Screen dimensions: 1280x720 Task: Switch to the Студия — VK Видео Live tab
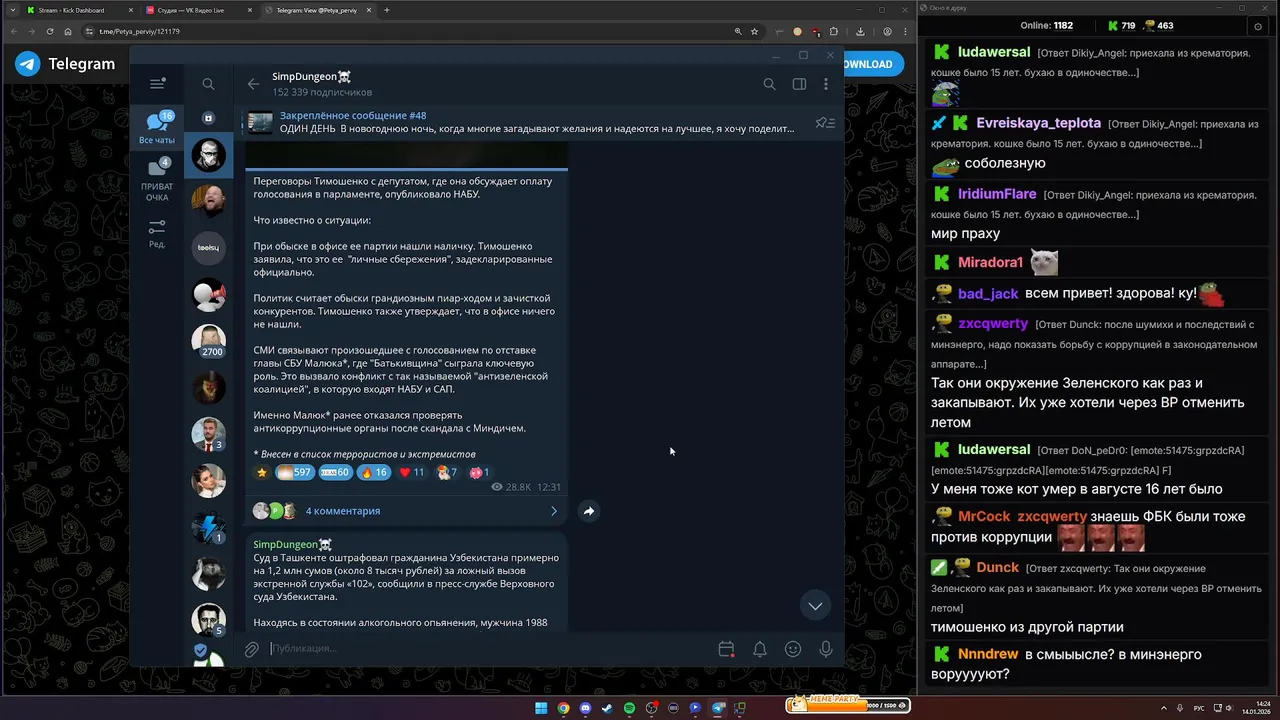(198, 10)
